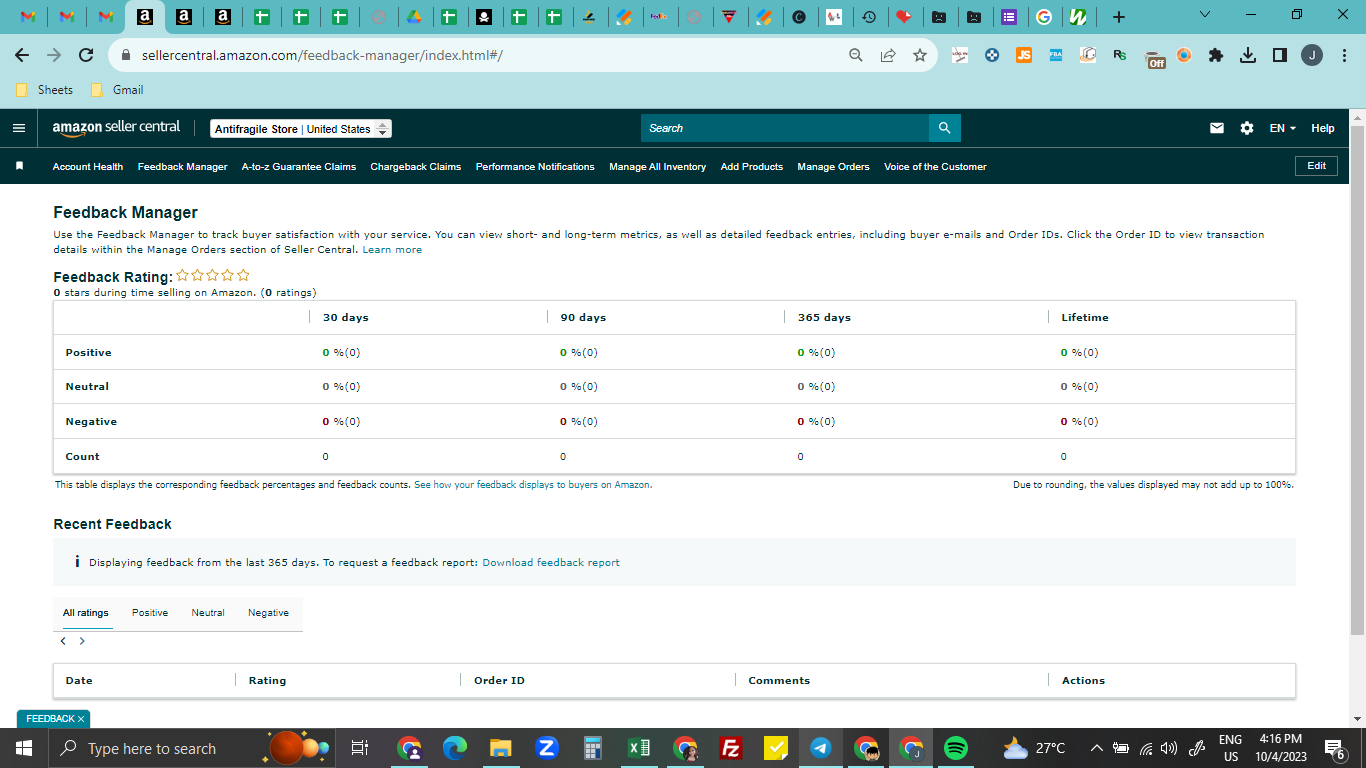Open Voice of the Customer
1366x768 pixels.
(935, 167)
